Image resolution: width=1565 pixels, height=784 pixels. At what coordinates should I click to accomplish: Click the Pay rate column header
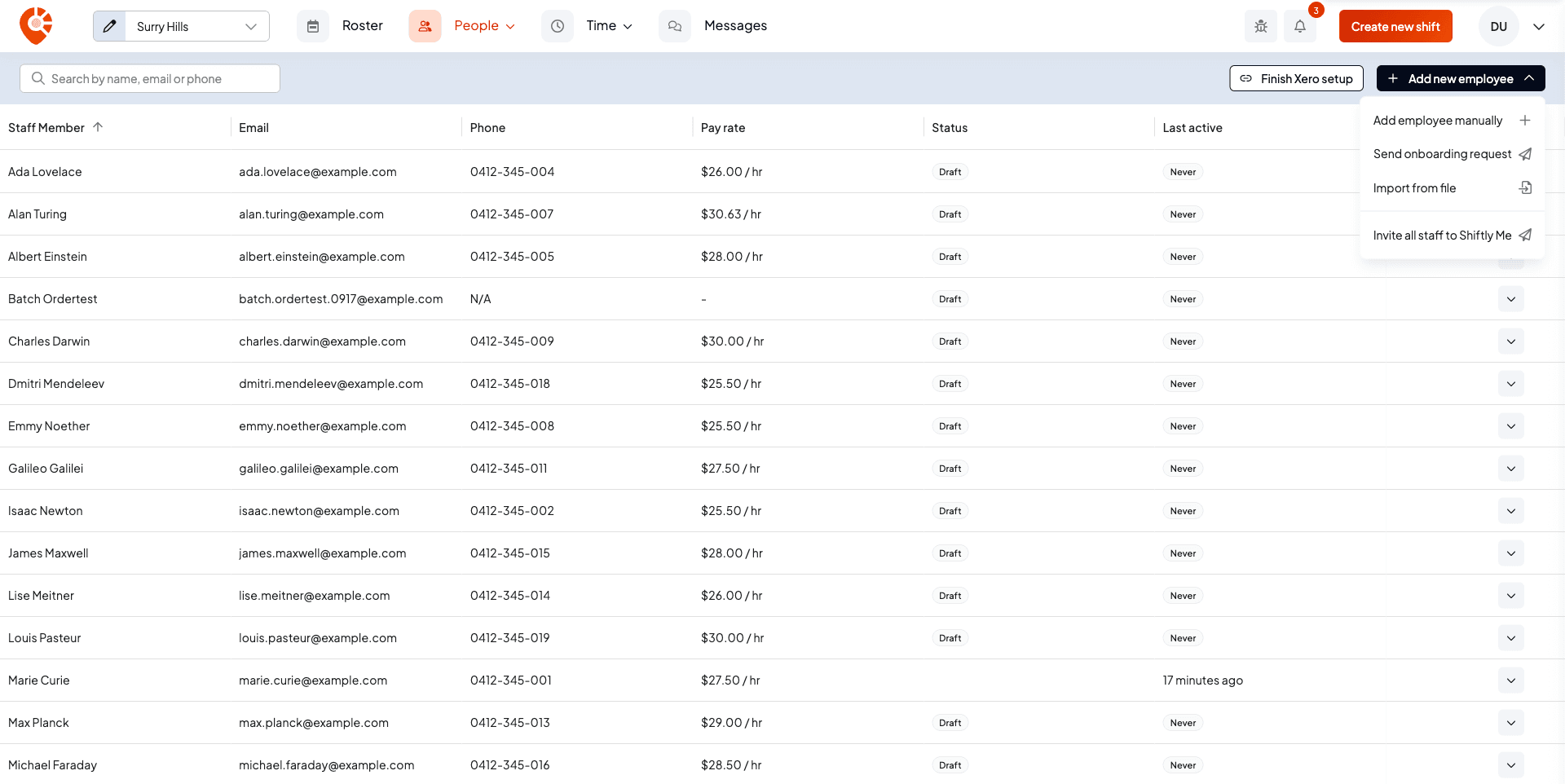point(723,128)
